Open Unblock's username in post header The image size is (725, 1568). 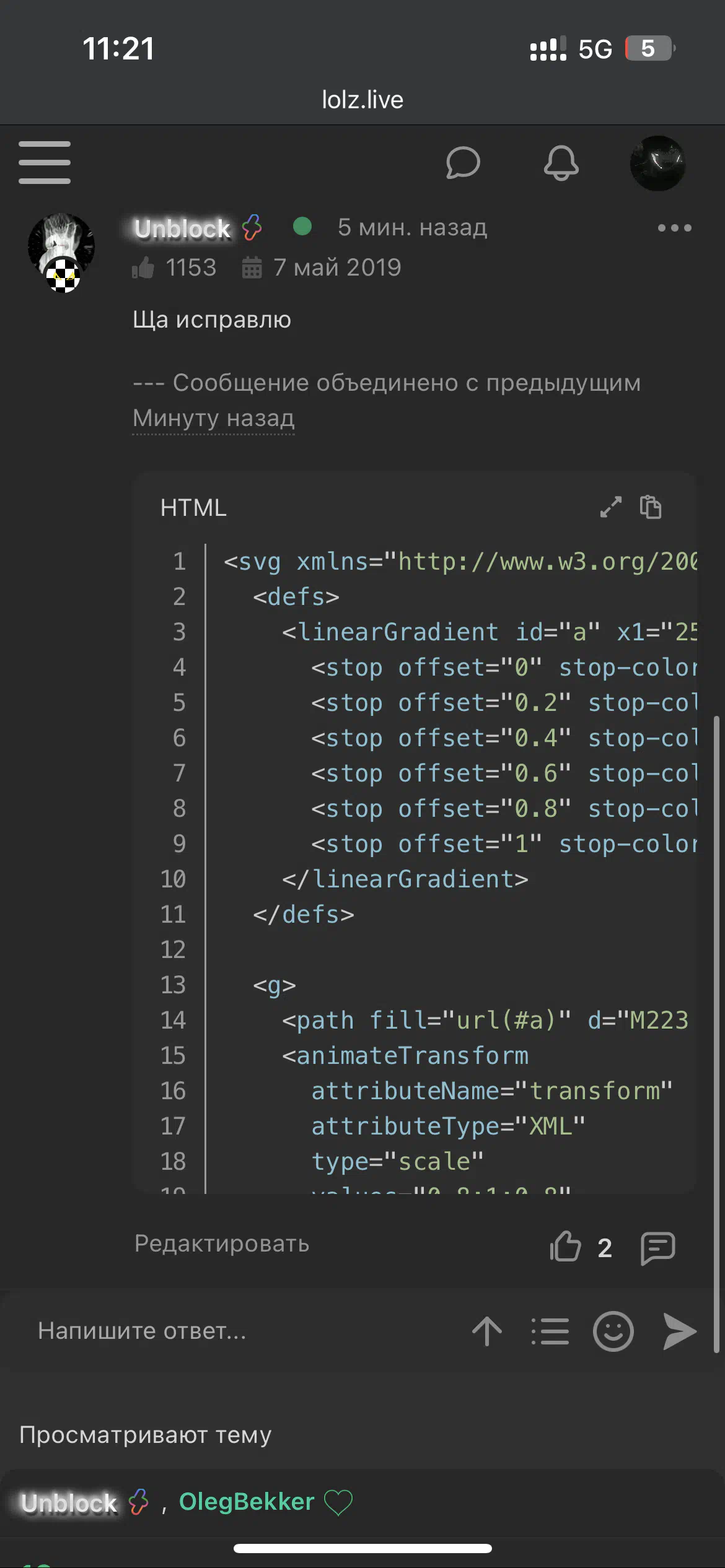[183, 229]
